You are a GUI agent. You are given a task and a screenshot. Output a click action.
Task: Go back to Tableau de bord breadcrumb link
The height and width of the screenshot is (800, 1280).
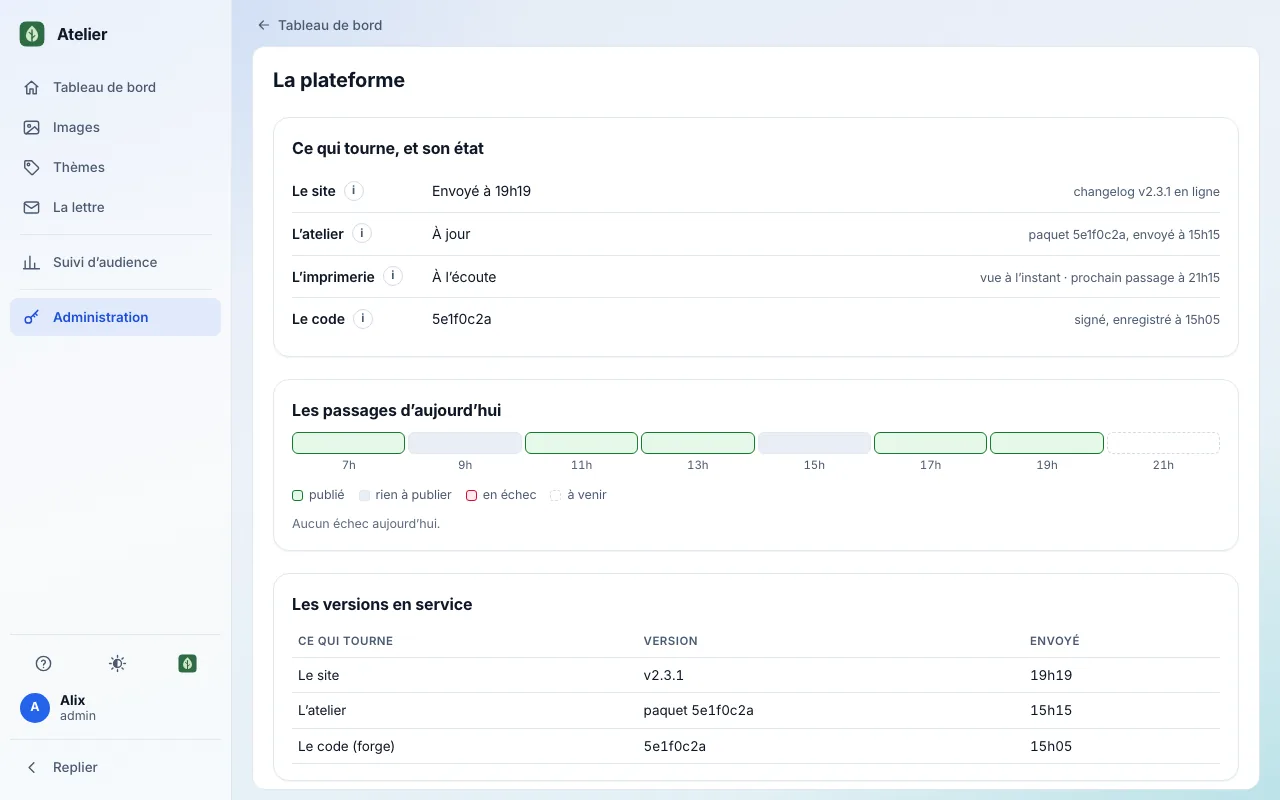(320, 25)
